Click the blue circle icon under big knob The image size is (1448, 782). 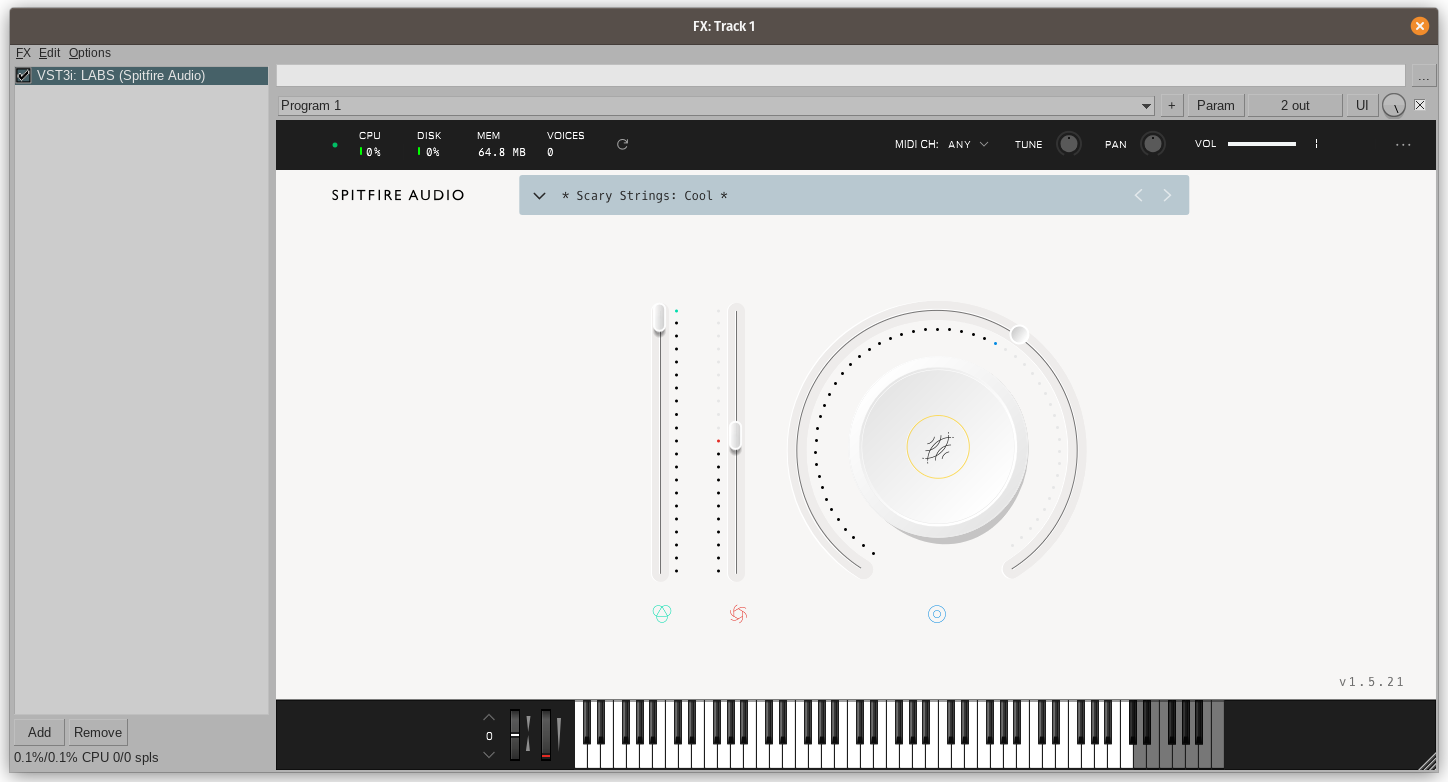tap(937, 614)
